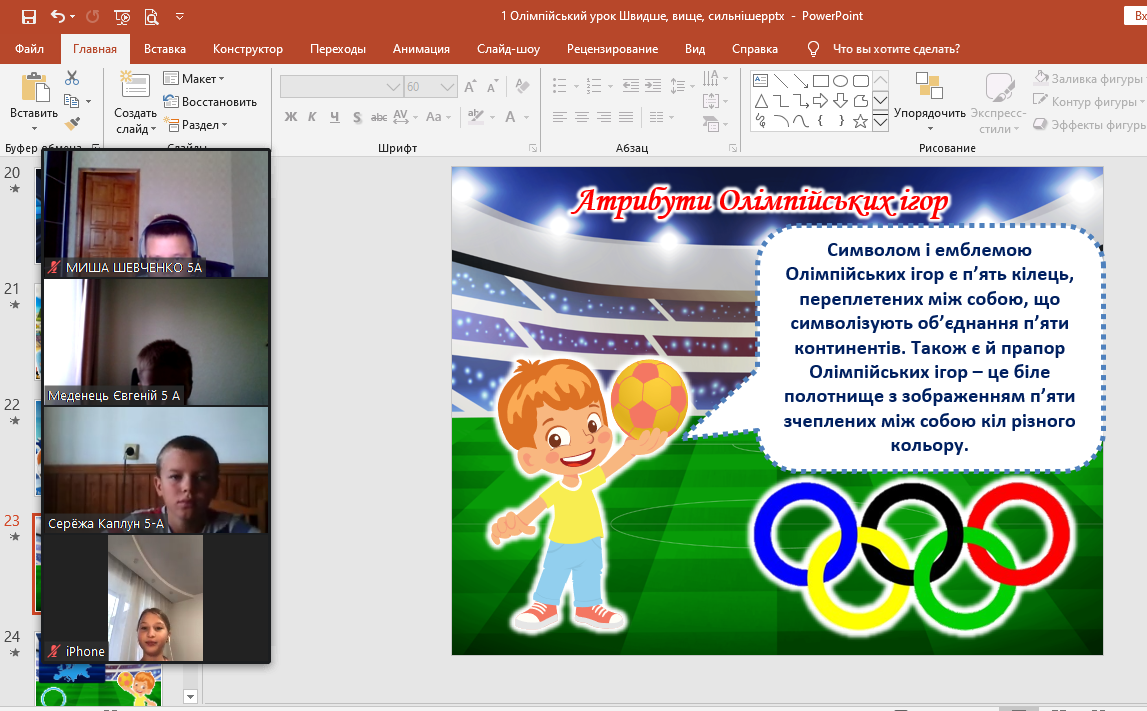1147x711 pixels.
Task: Toggle right text alignment
Action: point(603,117)
